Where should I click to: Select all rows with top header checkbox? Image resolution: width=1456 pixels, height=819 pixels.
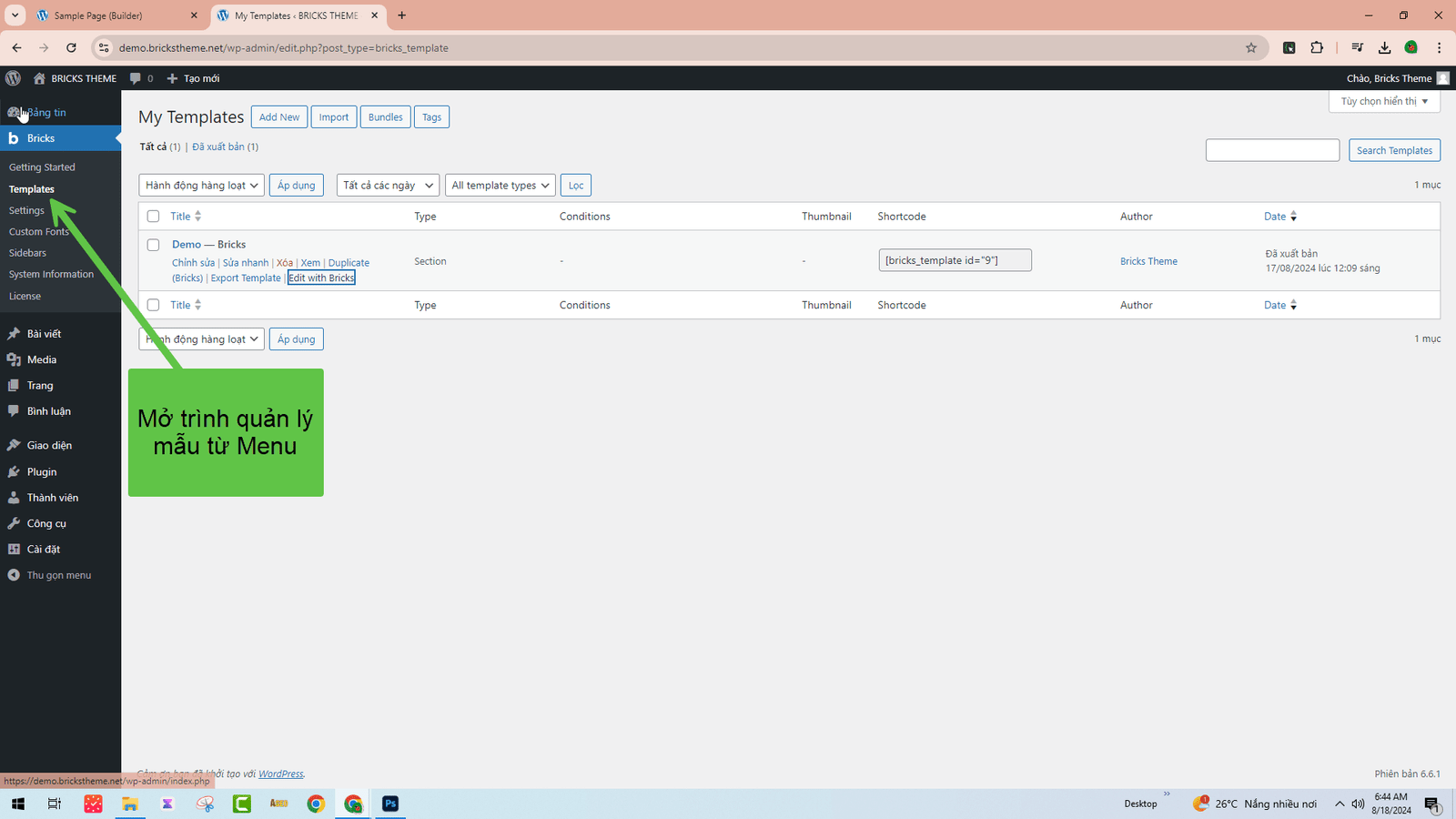(153, 217)
